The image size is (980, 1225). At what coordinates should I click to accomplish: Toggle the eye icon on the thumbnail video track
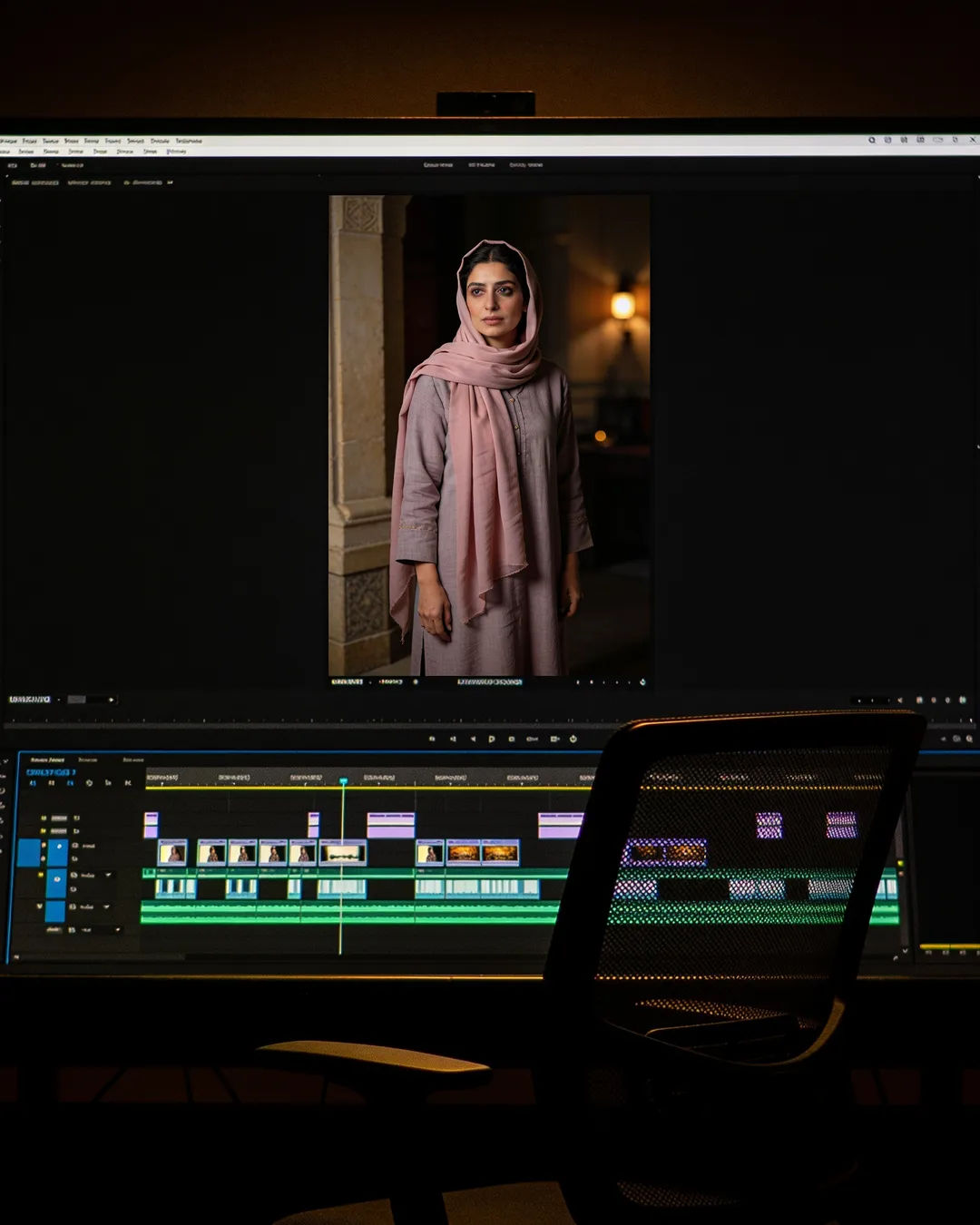pyautogui.click(x=75, y=846)
